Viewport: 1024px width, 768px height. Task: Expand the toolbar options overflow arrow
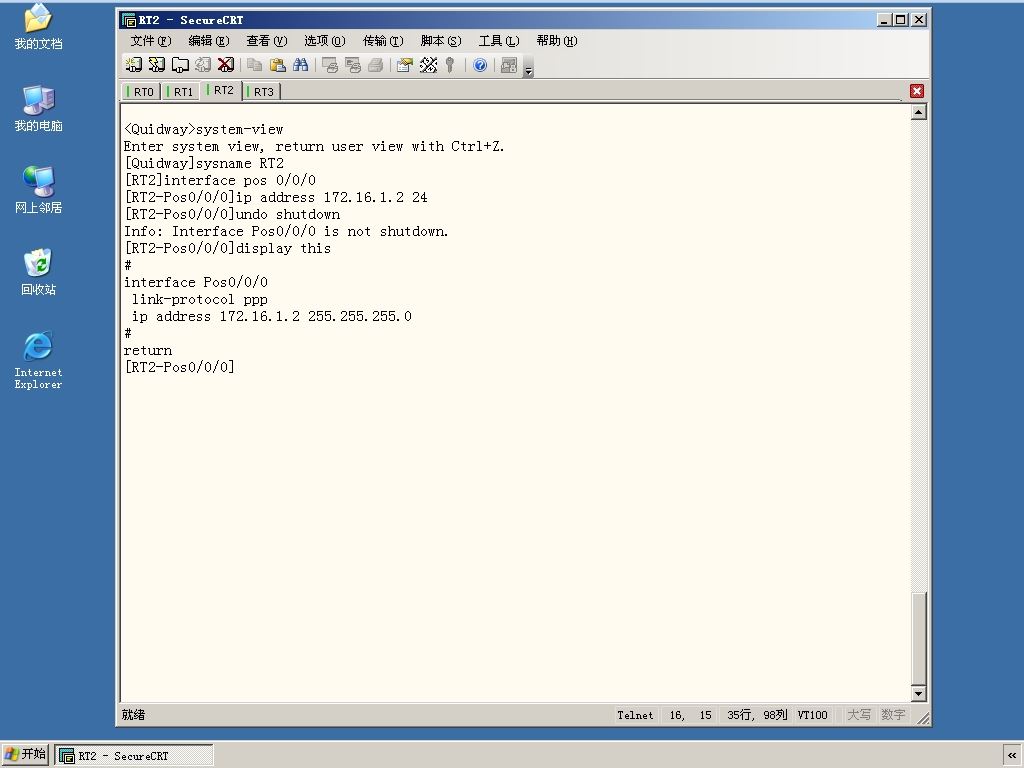click(x=528, y=66)
